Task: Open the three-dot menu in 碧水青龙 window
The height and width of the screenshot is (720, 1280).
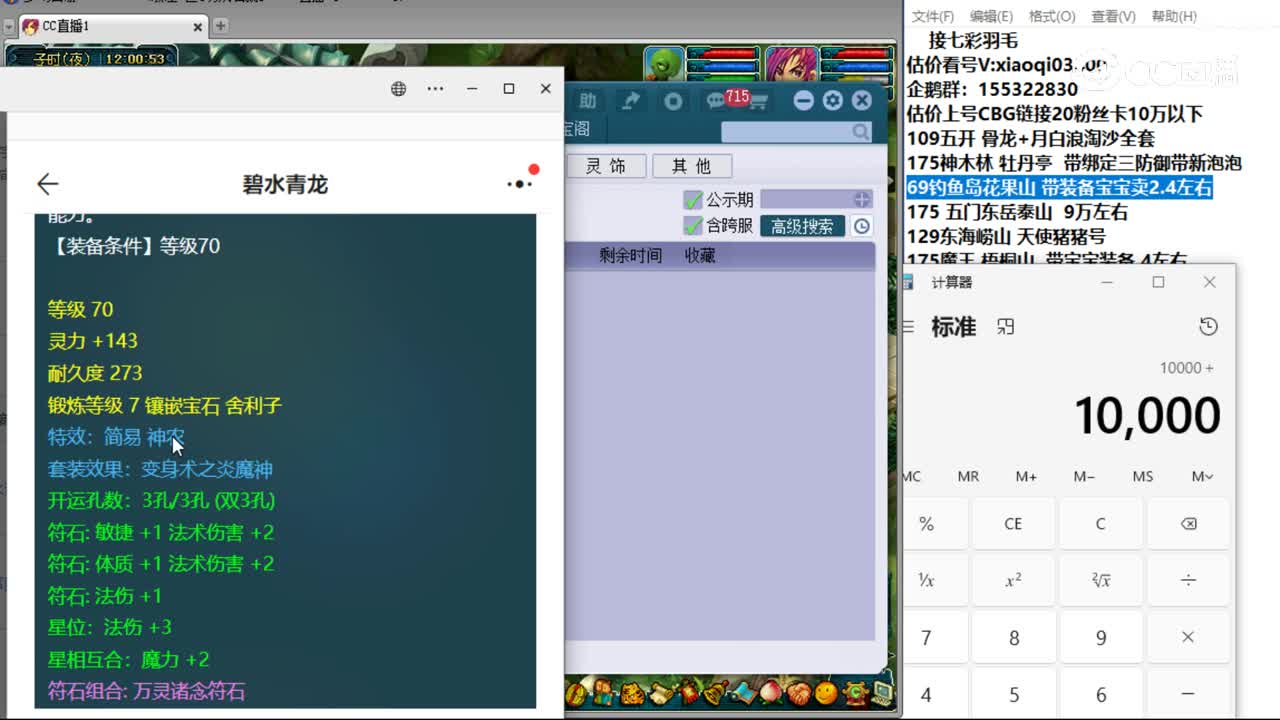Action: (x=435, y=88)
